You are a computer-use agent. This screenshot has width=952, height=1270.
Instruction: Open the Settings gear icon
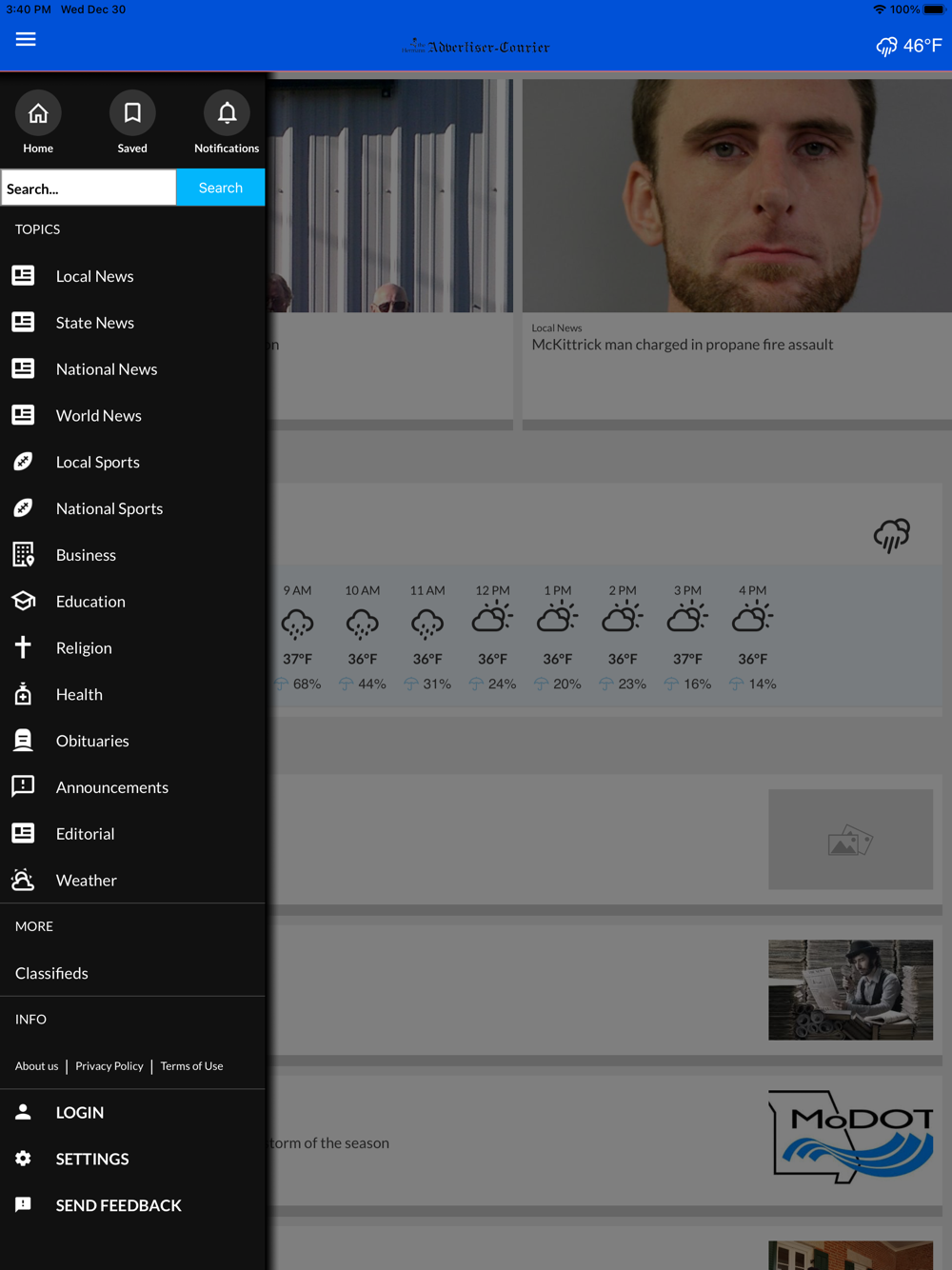pyautogui.click(x=23, y=1159)
